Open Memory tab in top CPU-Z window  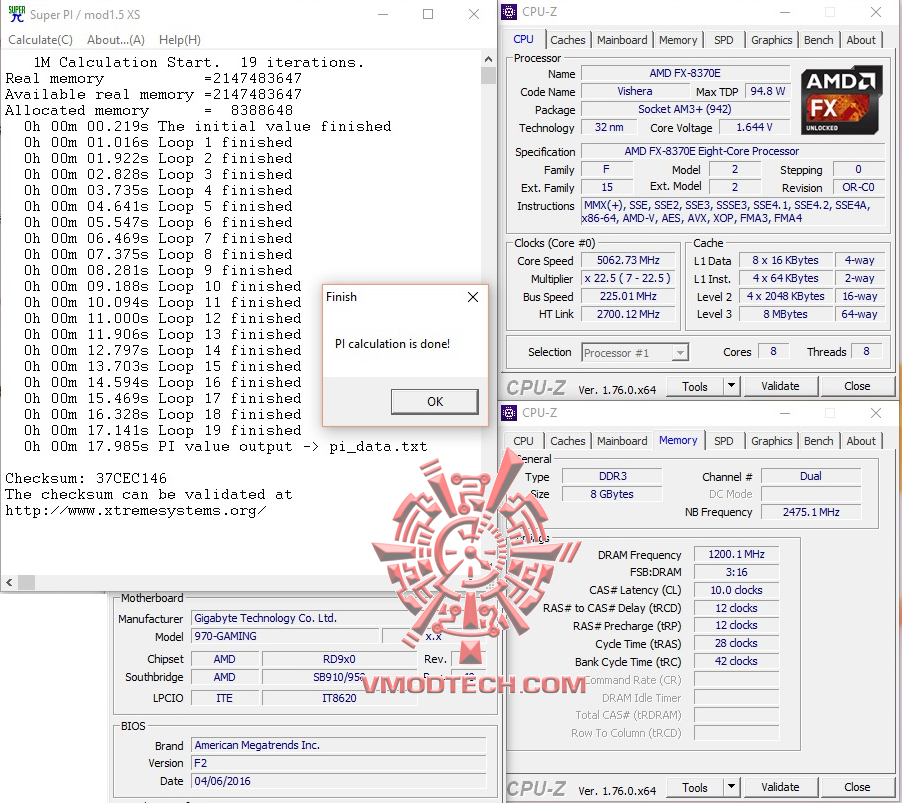678,40
